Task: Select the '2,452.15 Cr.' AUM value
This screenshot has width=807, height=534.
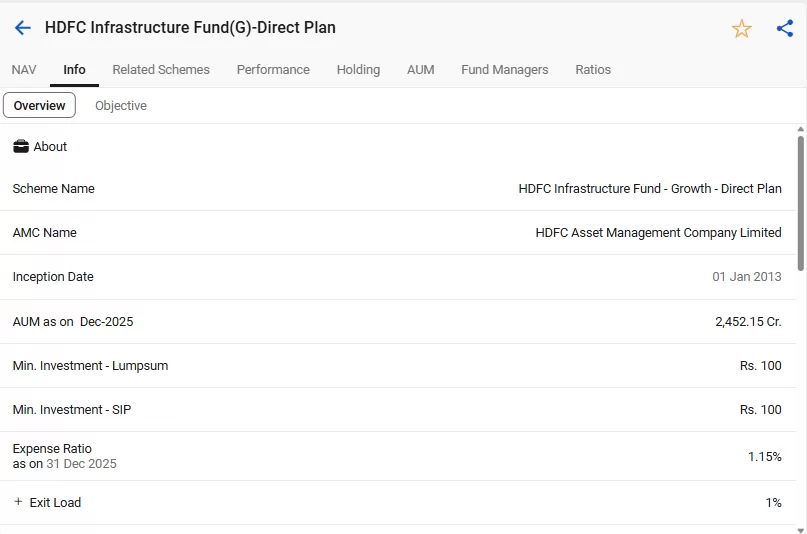Action: pos(748,322)
